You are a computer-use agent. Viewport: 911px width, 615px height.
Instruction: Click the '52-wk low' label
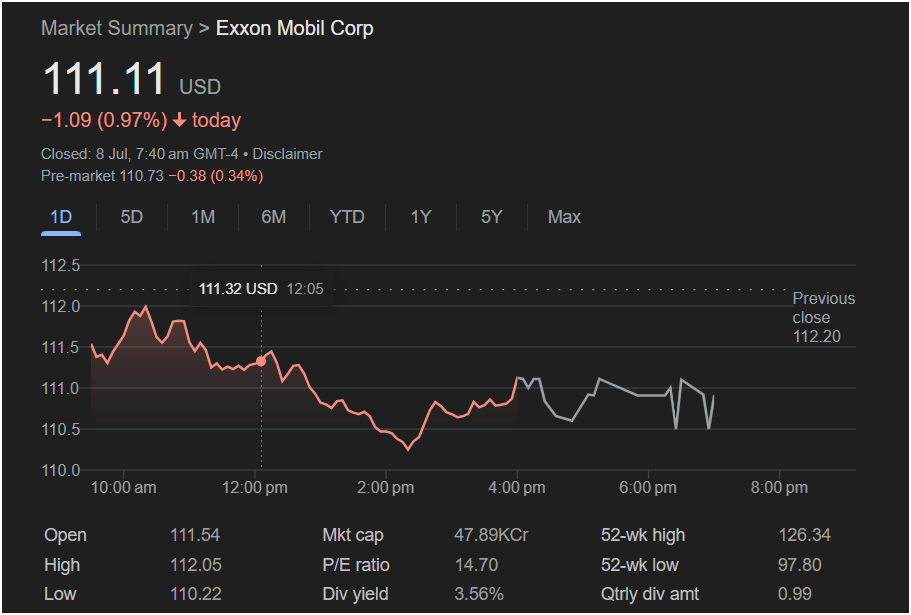pos(640,564)
